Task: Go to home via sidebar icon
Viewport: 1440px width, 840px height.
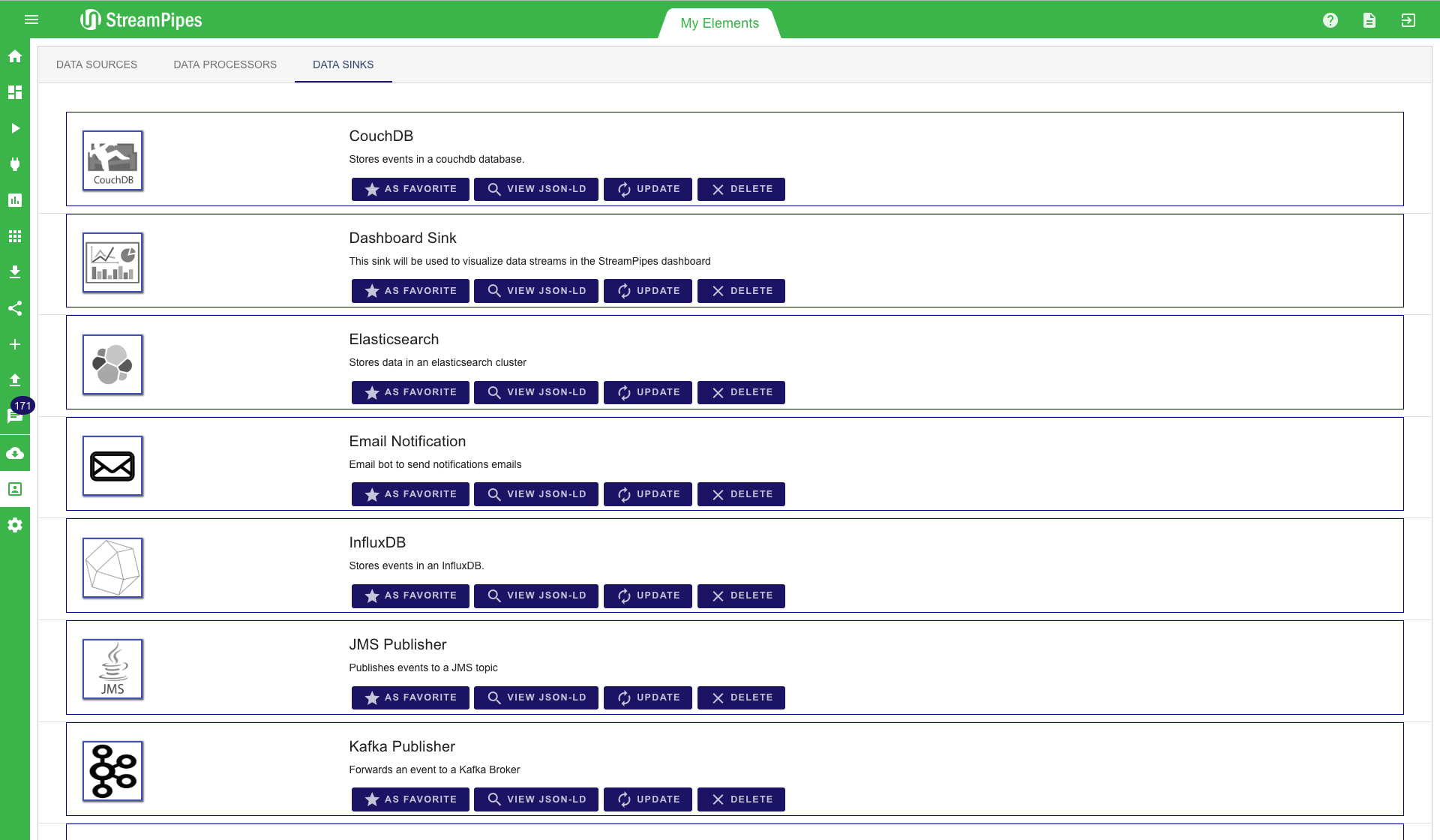Action: click(15, 56)
